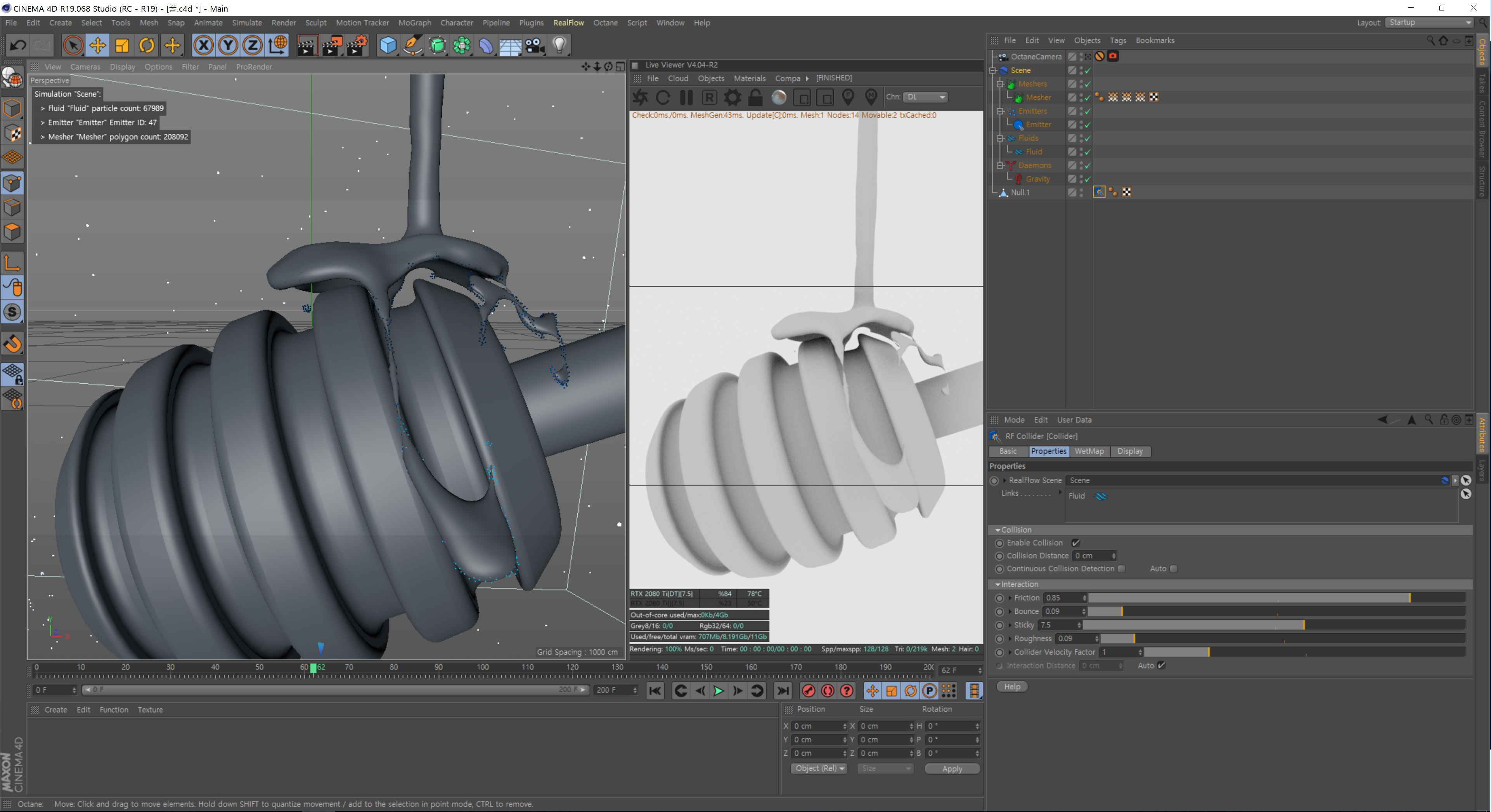Play the animation forward
The image size is (1491, 812).
point(718,691)
